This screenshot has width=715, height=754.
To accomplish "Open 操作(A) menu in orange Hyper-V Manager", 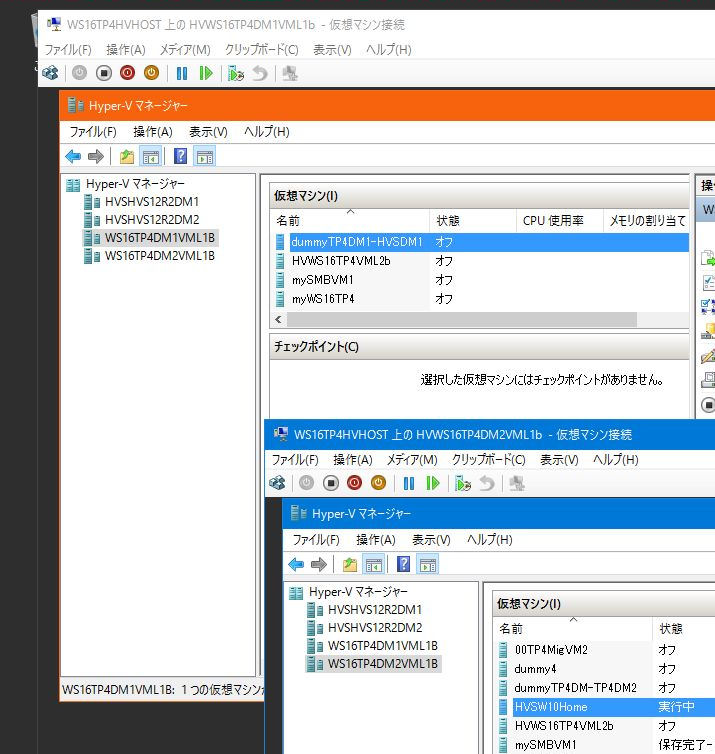I will pyautogui.click(x=152, y=132).
